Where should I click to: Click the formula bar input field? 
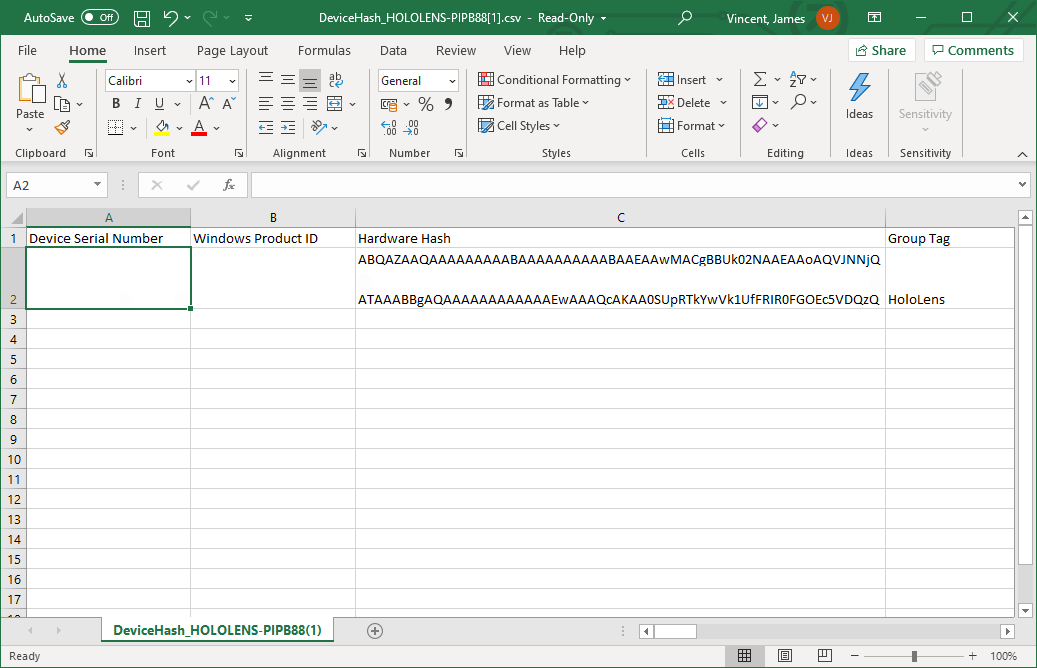pos(634,185)
